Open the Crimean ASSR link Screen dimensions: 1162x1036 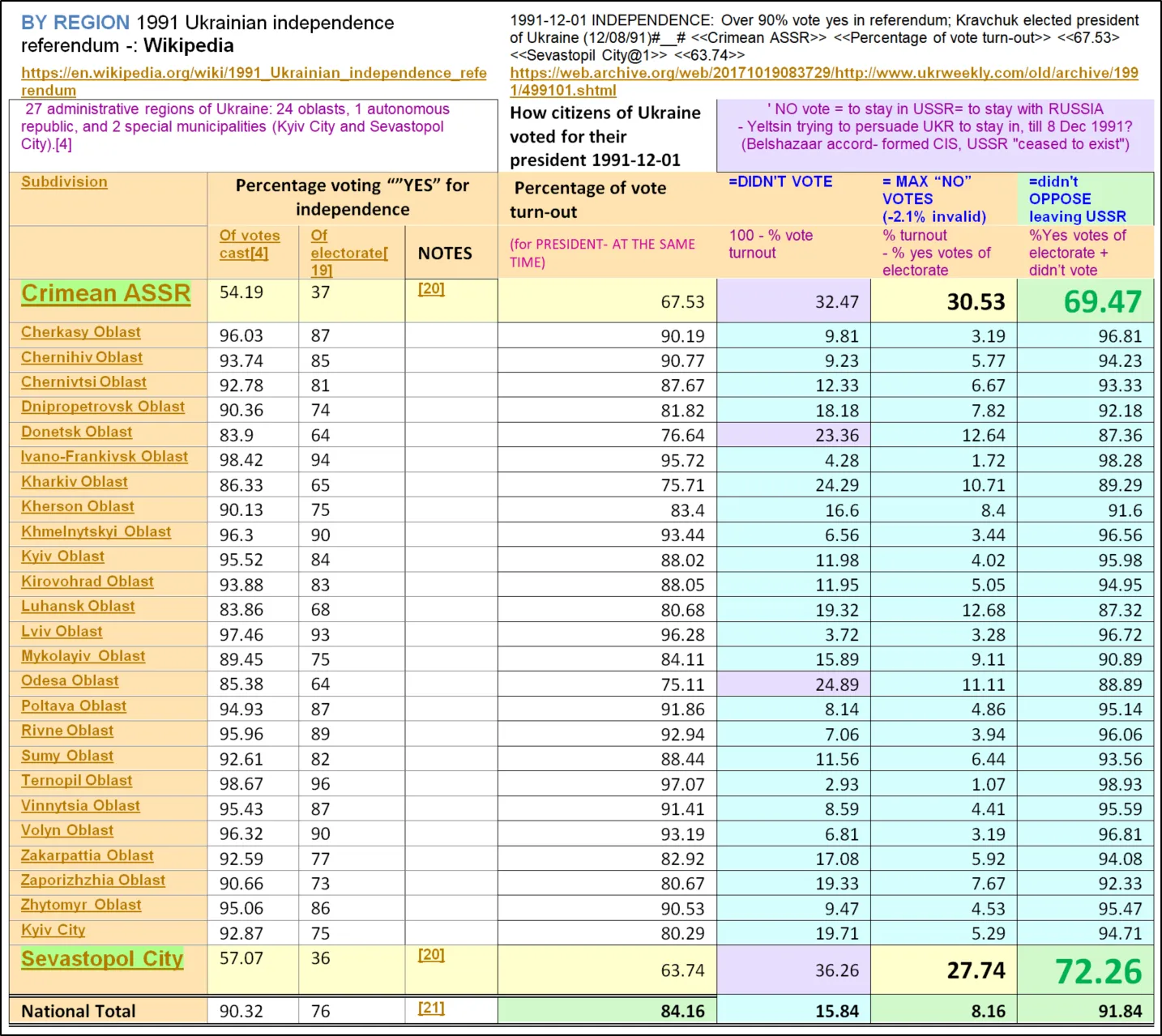106,293
